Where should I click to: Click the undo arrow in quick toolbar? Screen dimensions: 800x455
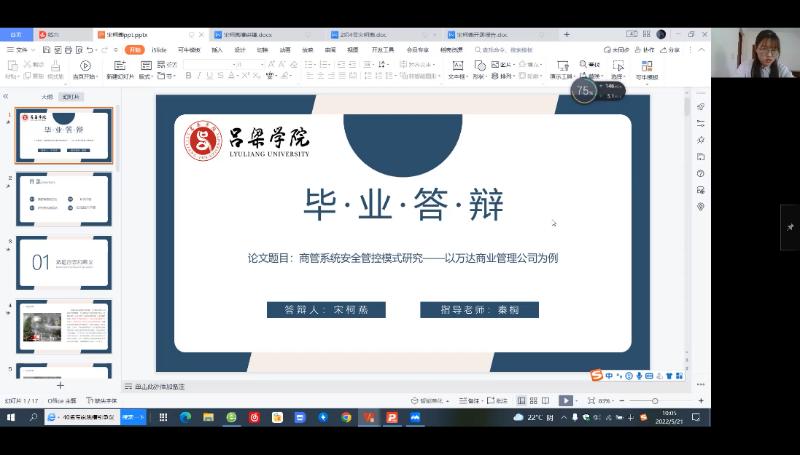(x=91, y=49)
